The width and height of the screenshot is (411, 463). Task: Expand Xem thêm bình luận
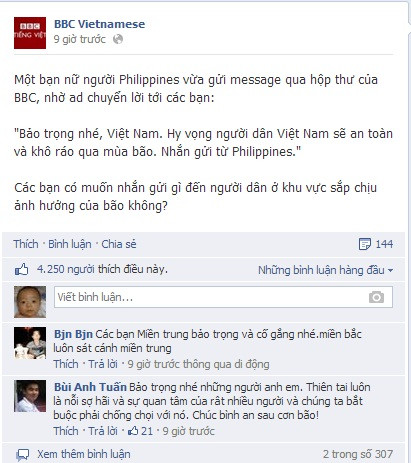[84, 454]
